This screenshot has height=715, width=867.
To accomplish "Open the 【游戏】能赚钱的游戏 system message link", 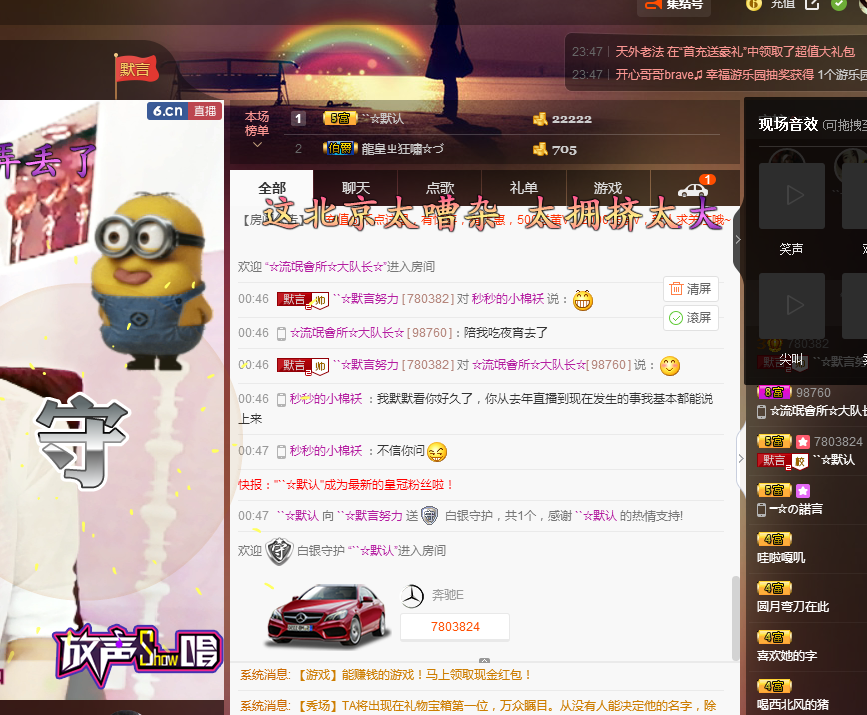I will tap(415, 675).
